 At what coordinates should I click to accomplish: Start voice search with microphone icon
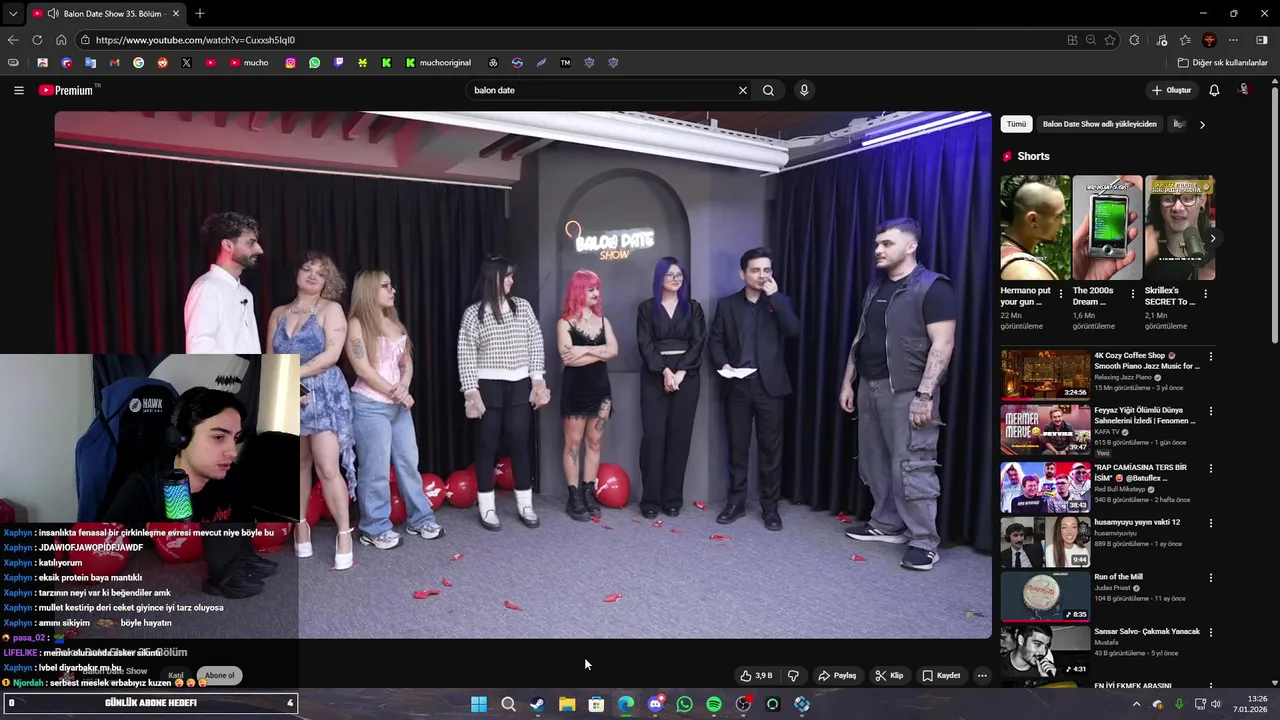[804, 90]
